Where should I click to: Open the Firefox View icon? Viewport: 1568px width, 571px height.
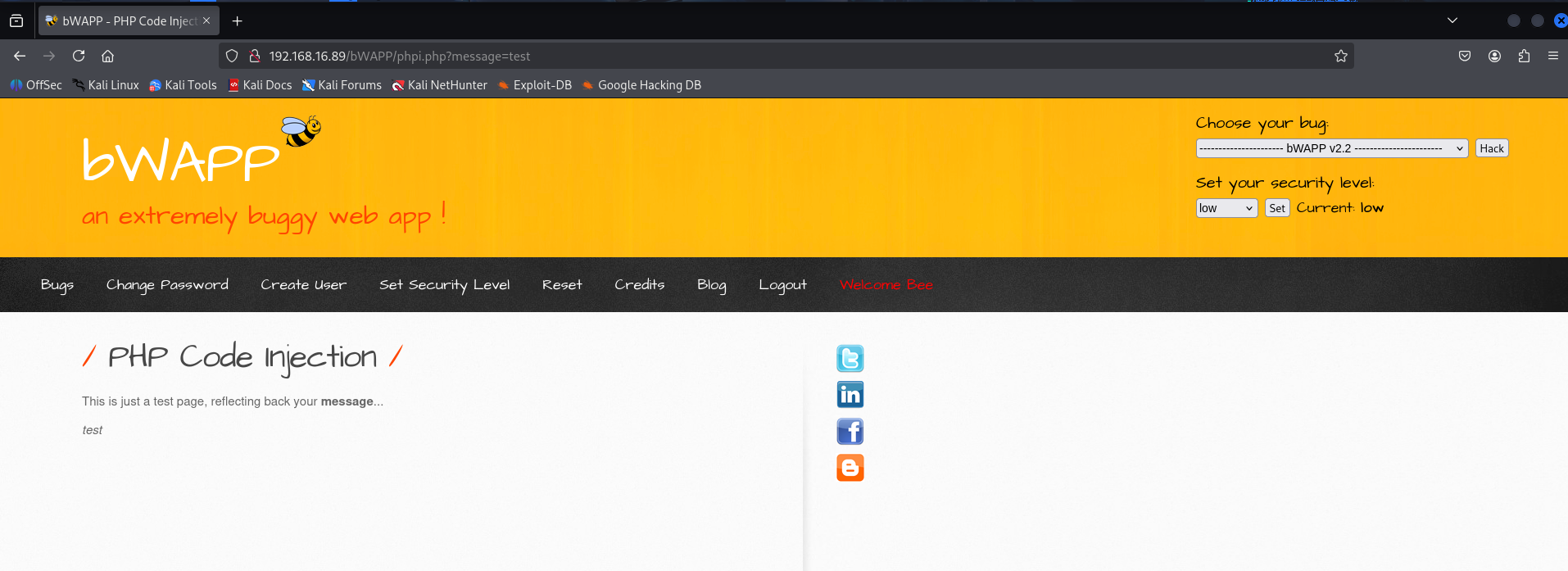(x=16, y=20)
